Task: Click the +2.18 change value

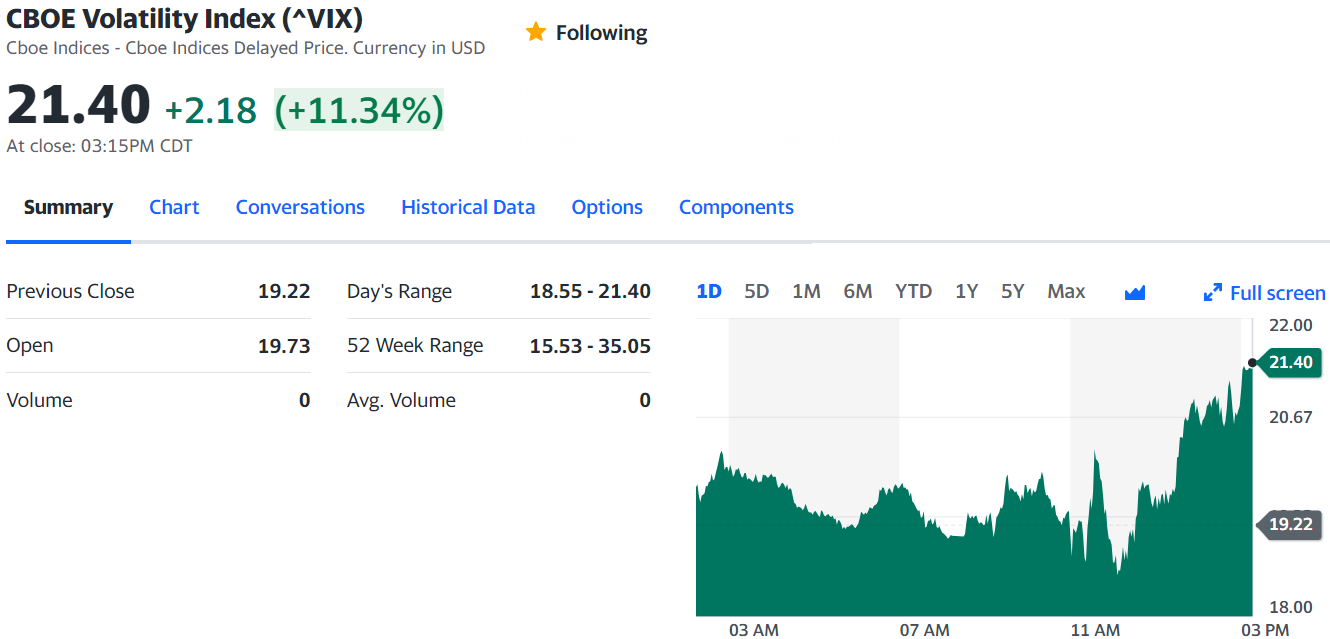Action: (211, 110)
